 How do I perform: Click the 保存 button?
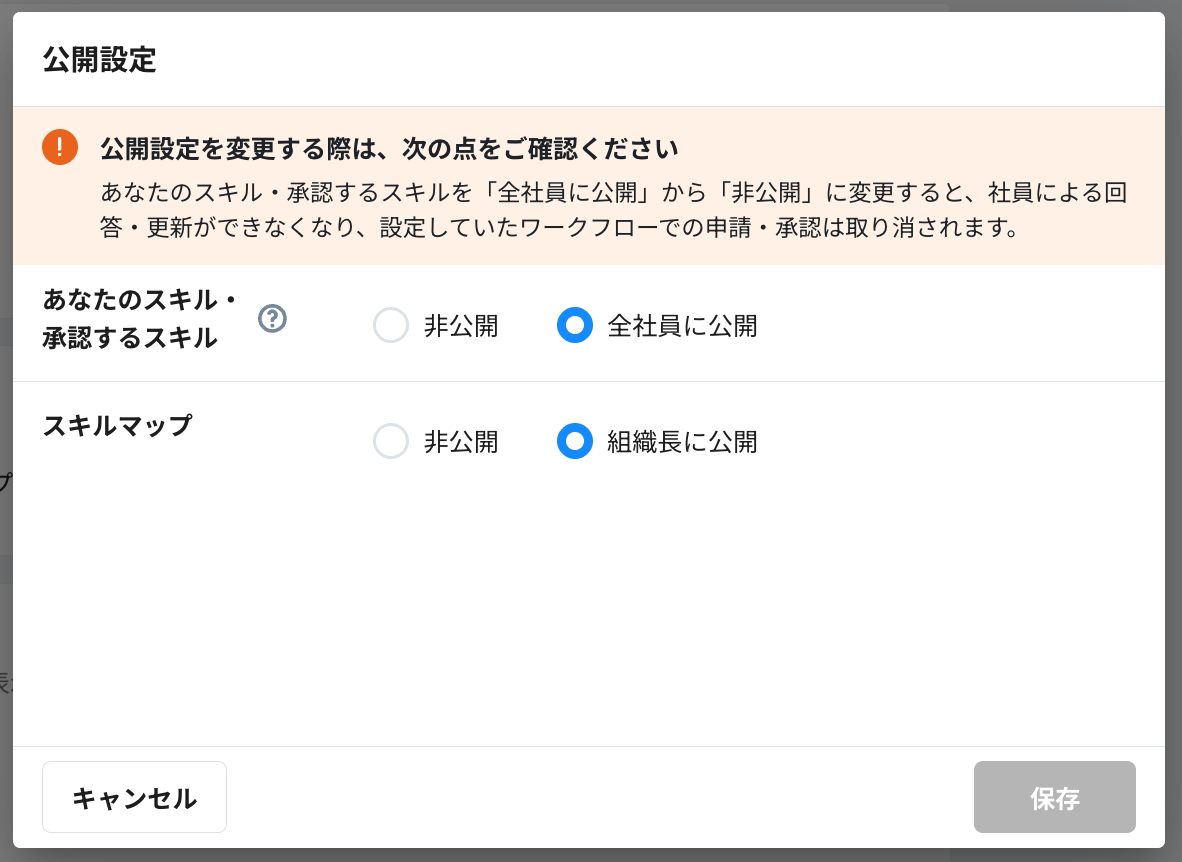(x=1054, y=797)
